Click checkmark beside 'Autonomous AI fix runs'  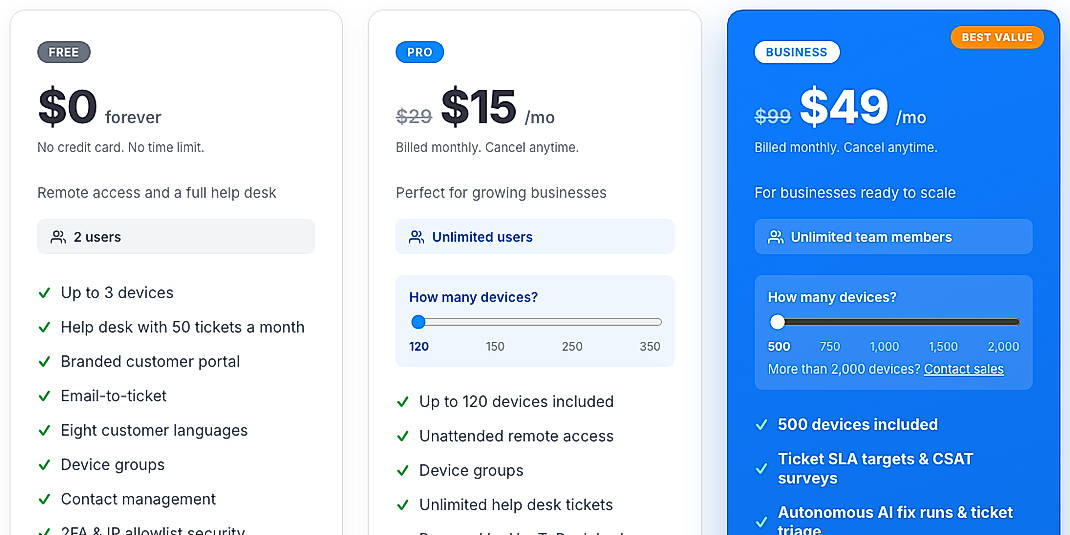(762, 522)
